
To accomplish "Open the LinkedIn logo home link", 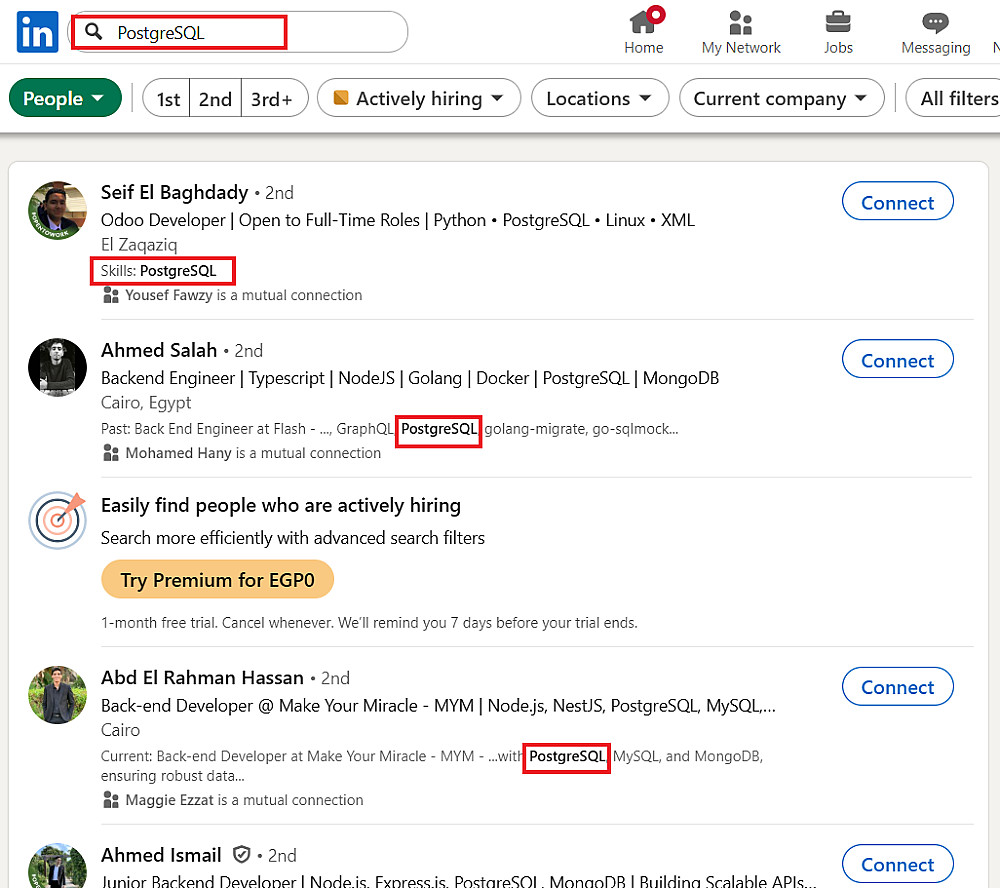I will [x=37, y=32].
